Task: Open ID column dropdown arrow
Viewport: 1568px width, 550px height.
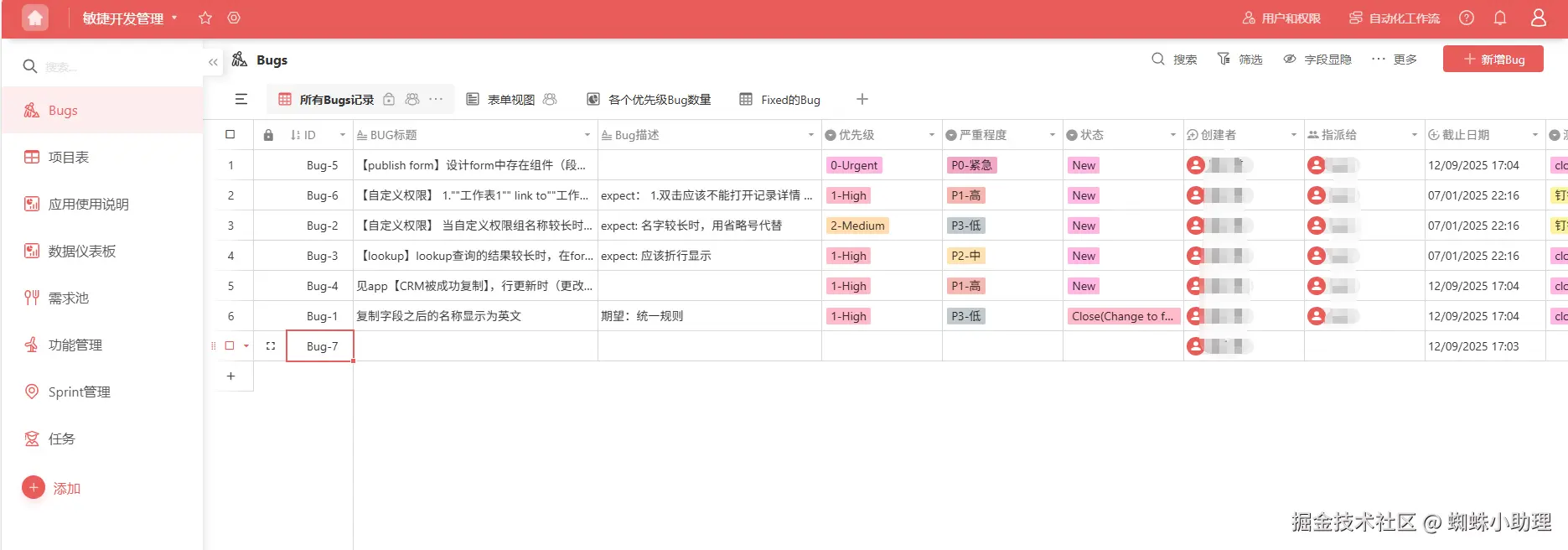Action: (343, 135)
